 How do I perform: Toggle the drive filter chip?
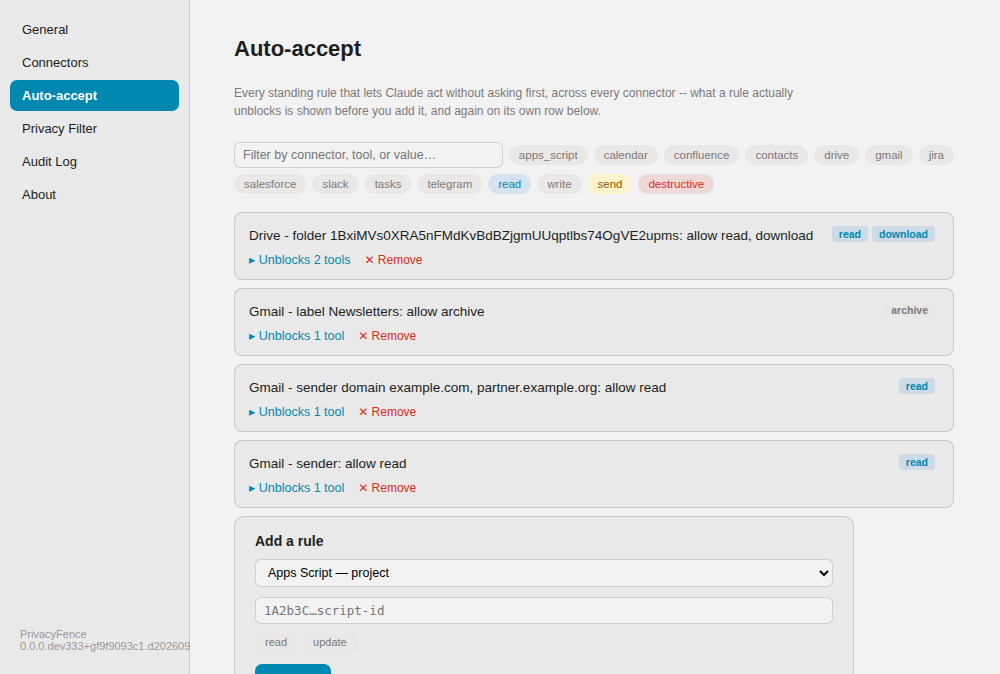pyautogui.click(x=836, y=155)
